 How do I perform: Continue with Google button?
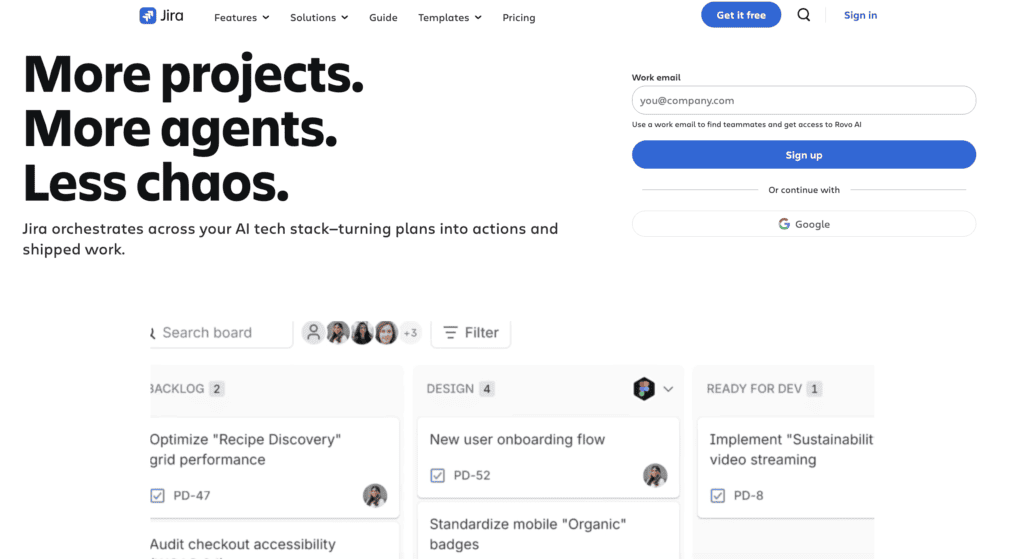pyautogui.click(x=803, y=224)
